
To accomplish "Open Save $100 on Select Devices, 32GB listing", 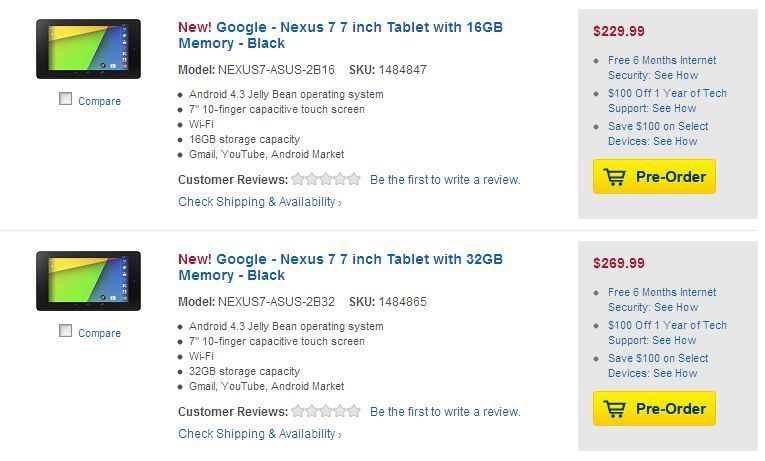I will (x=657, y=365).
